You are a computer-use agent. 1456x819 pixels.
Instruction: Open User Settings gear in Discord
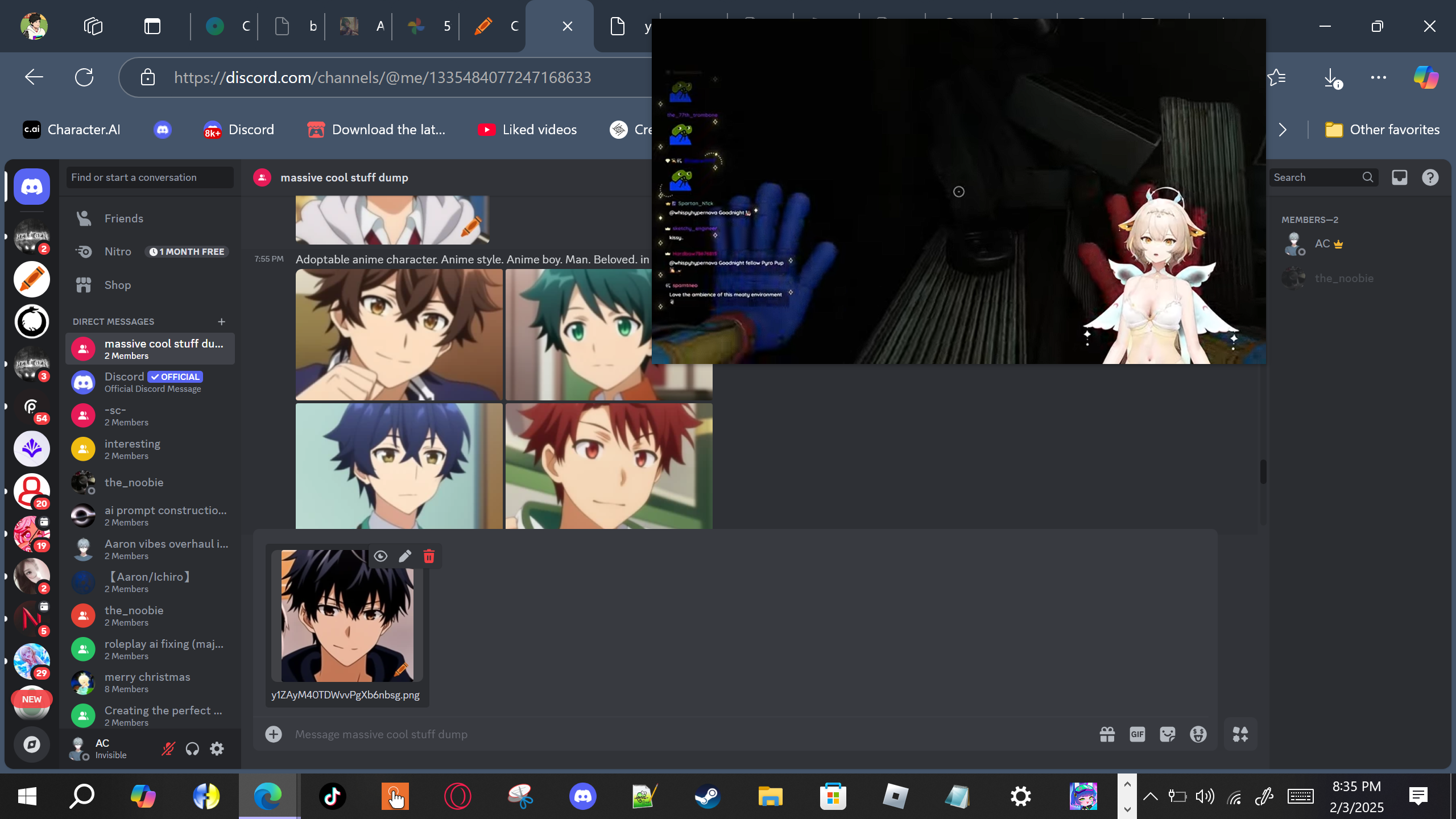(x=217, y=748)
